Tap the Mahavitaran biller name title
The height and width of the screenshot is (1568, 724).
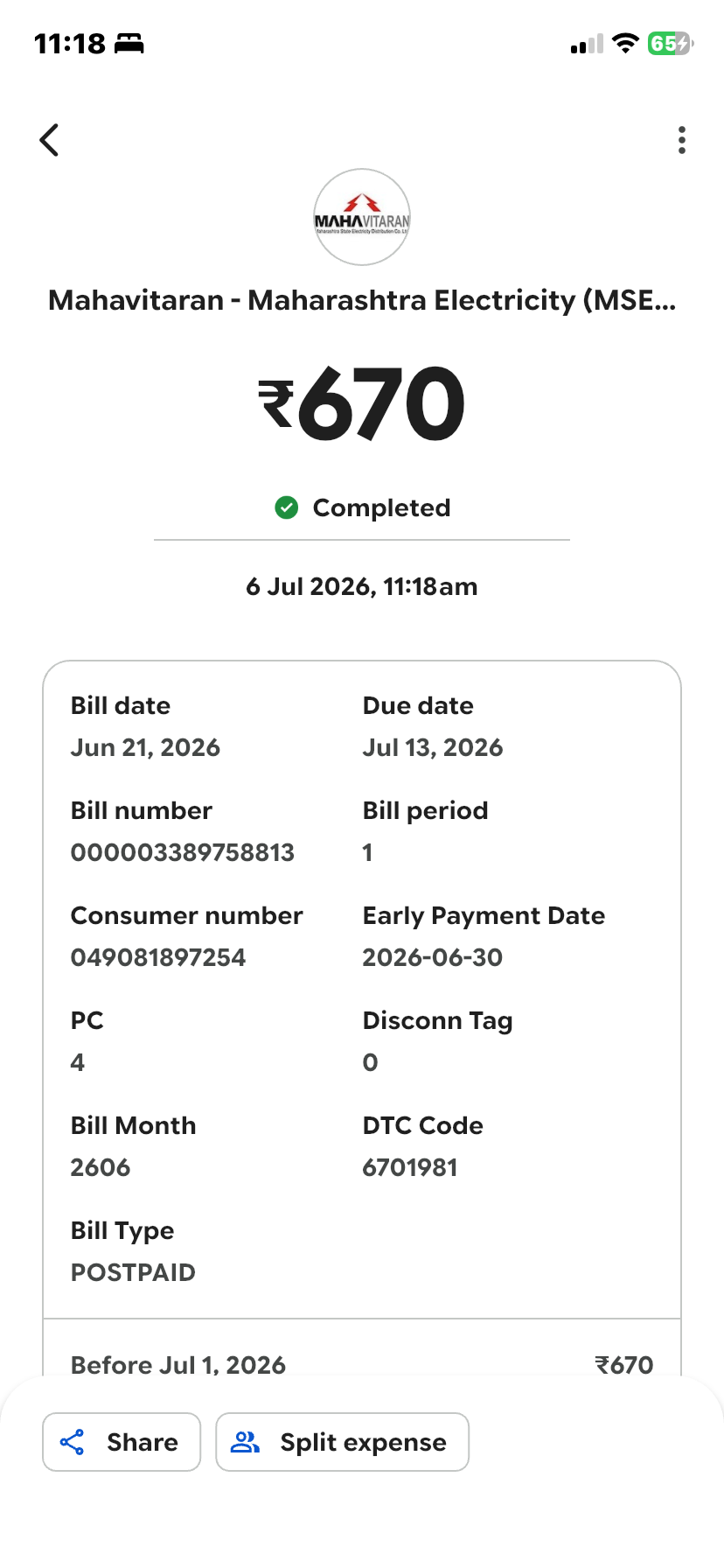point(362,300)
